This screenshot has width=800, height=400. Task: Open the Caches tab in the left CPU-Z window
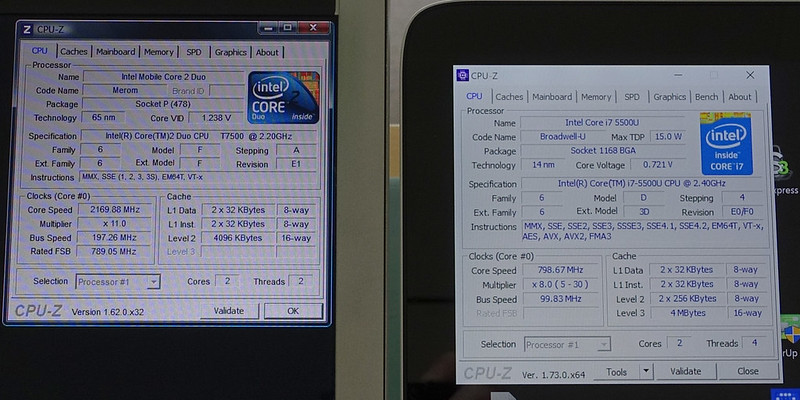[73, 52]
